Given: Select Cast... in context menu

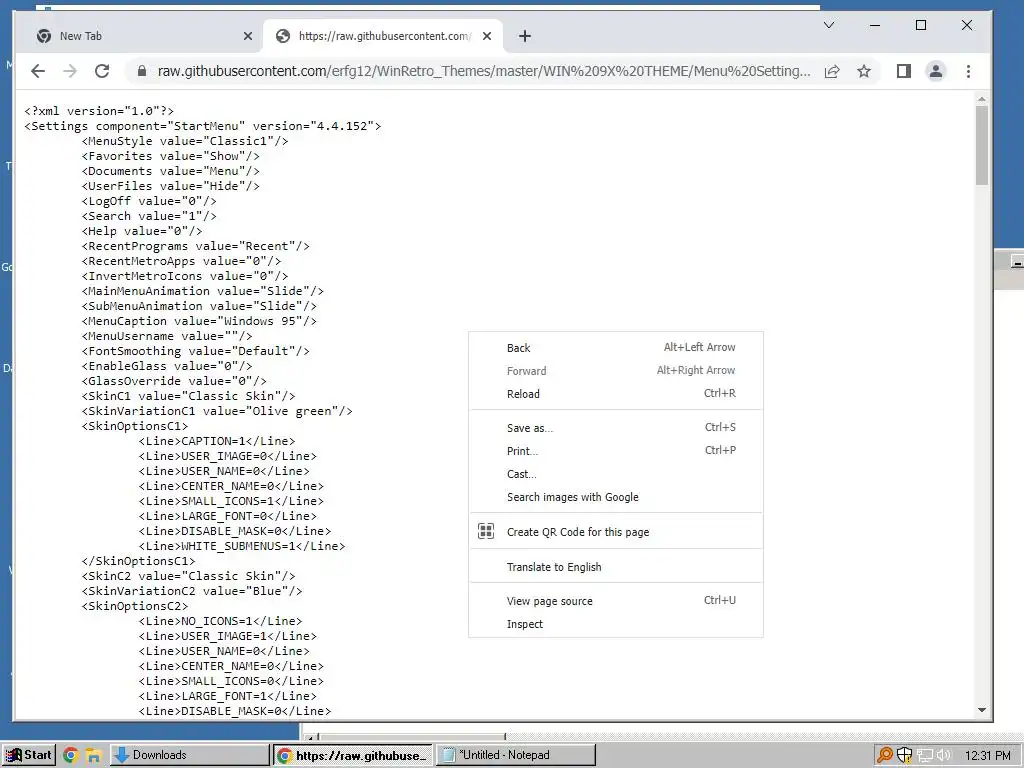Looking at the screenshot, I should coord(616,473).
